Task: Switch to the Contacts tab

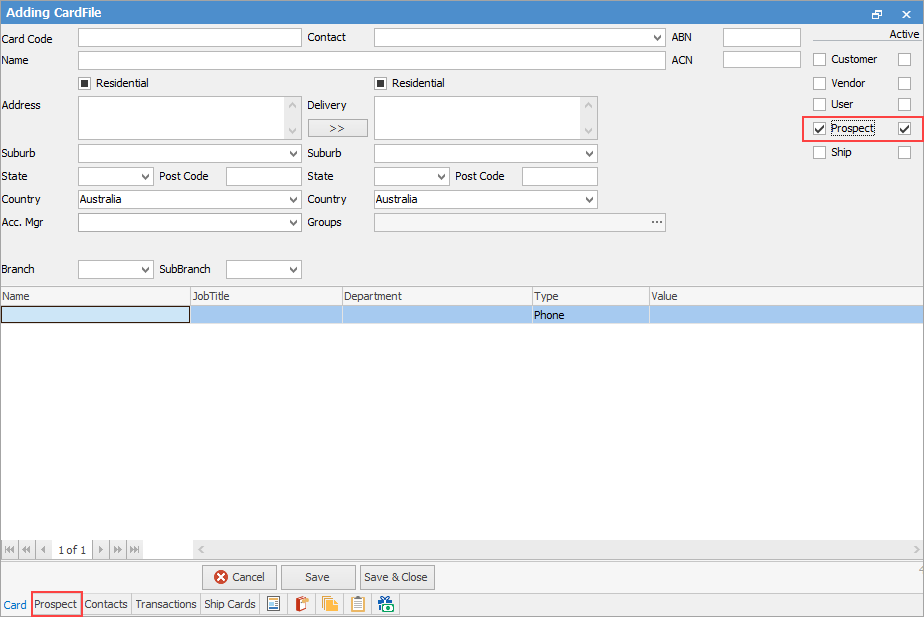Action: point(105,604)
